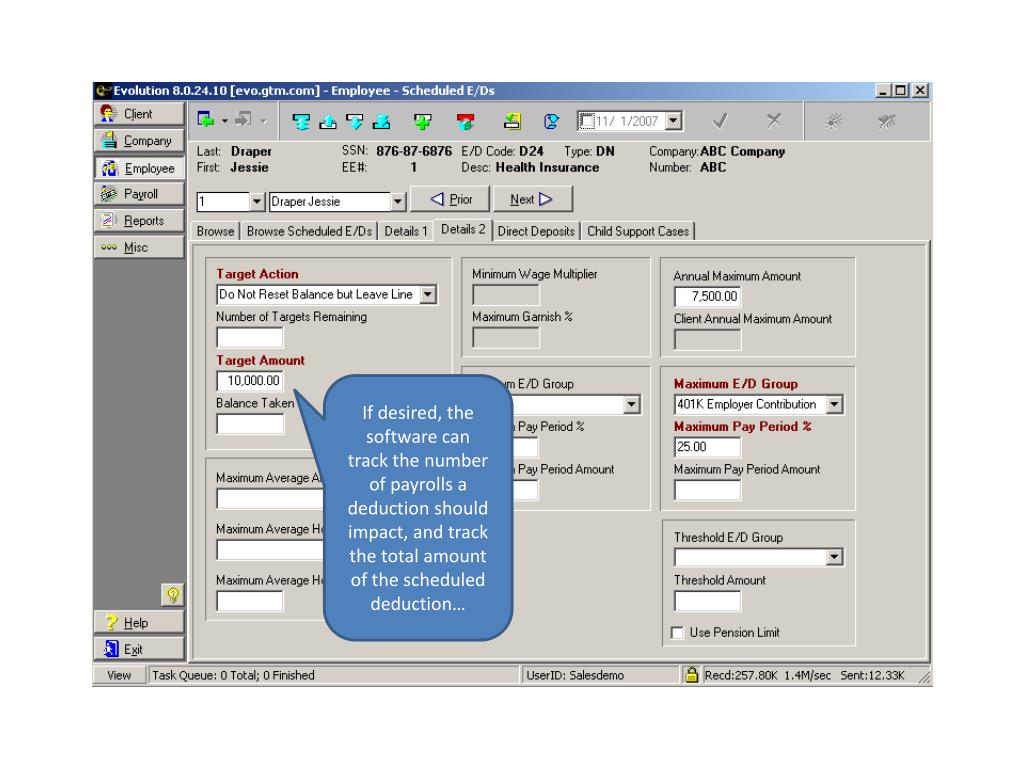Screen dimensions: 1024x768
Task: Click the Maximum Garnish % field
Action: click(x=506, y=338)
